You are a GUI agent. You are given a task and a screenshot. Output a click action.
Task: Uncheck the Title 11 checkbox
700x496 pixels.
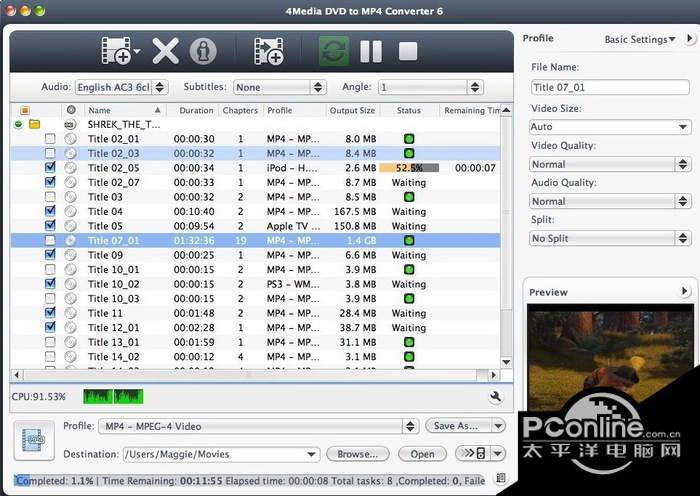pyautogui.click(x=50, y=313)
